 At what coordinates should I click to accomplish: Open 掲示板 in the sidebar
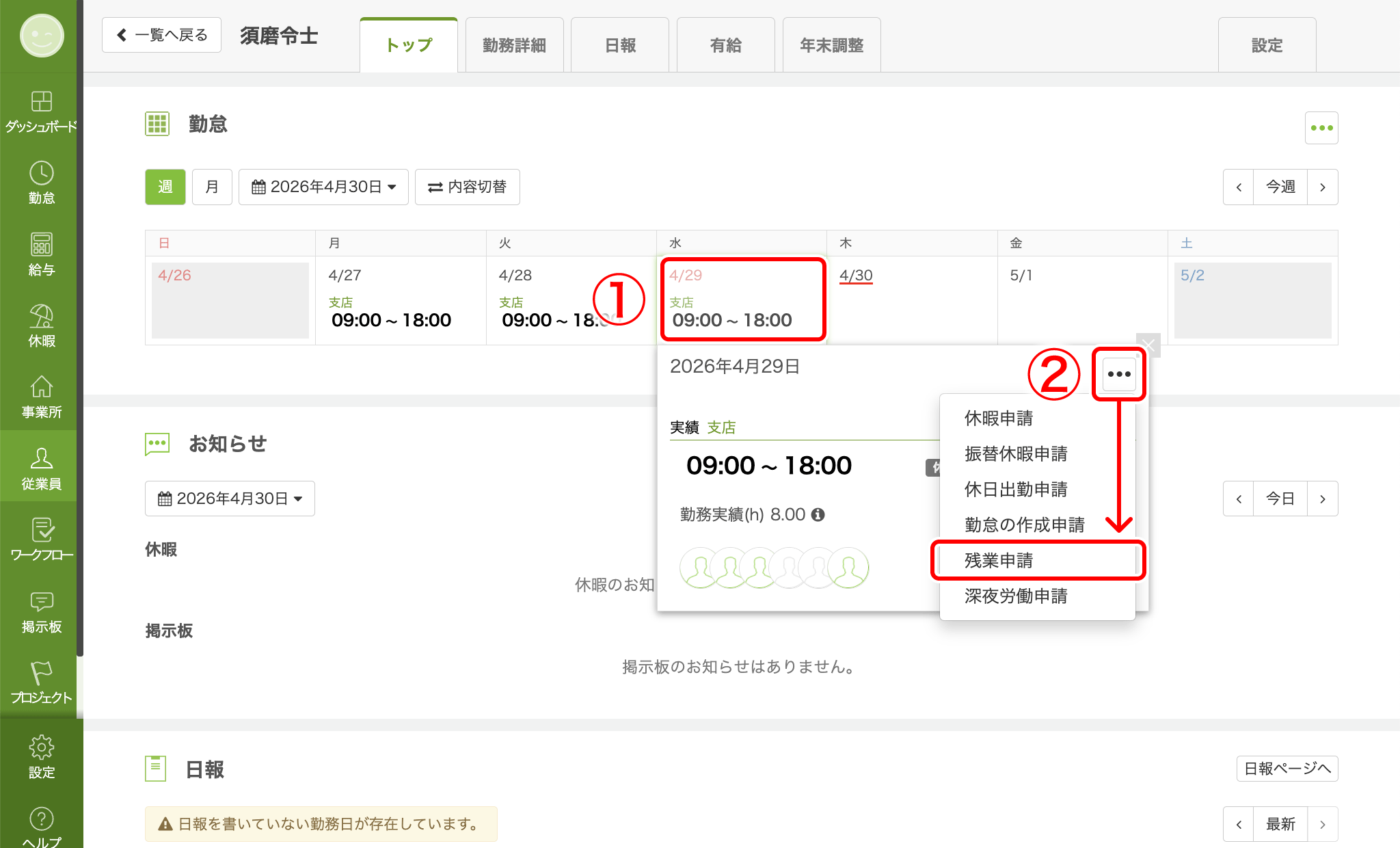pos(41,611)
